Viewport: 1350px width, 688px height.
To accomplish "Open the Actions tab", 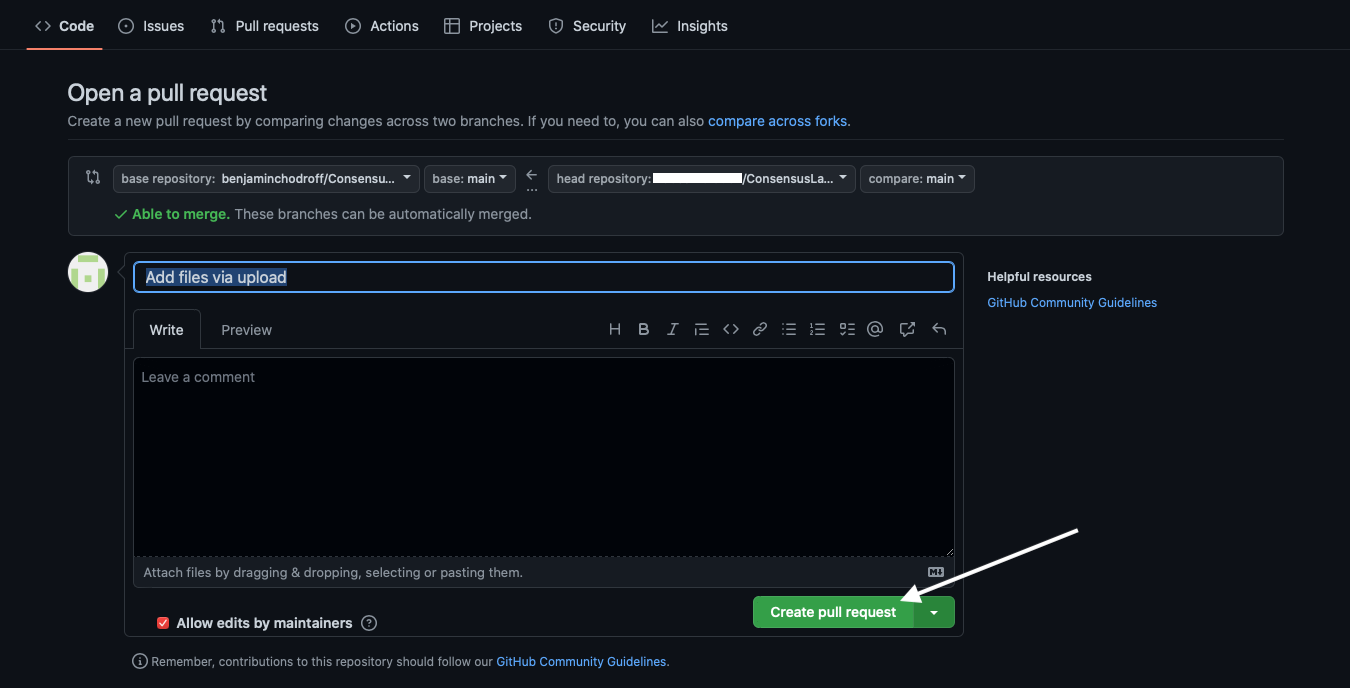I will (x=382, y=26).
